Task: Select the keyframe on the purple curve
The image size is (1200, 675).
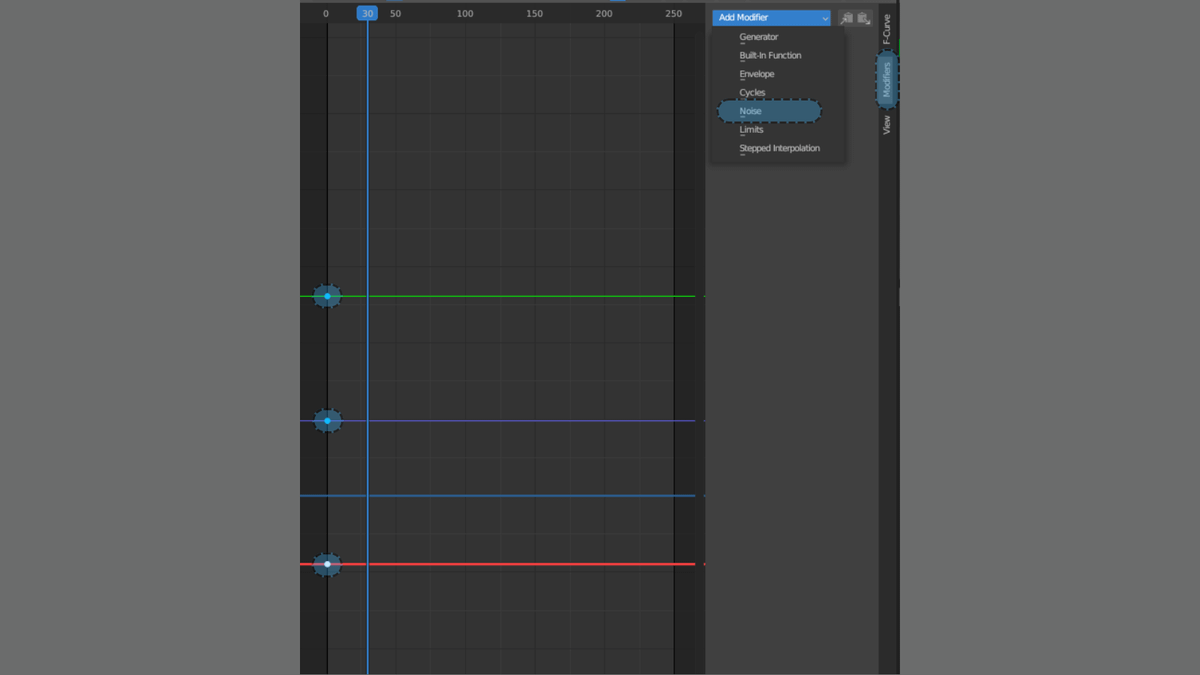Action: tap(327, 421)
